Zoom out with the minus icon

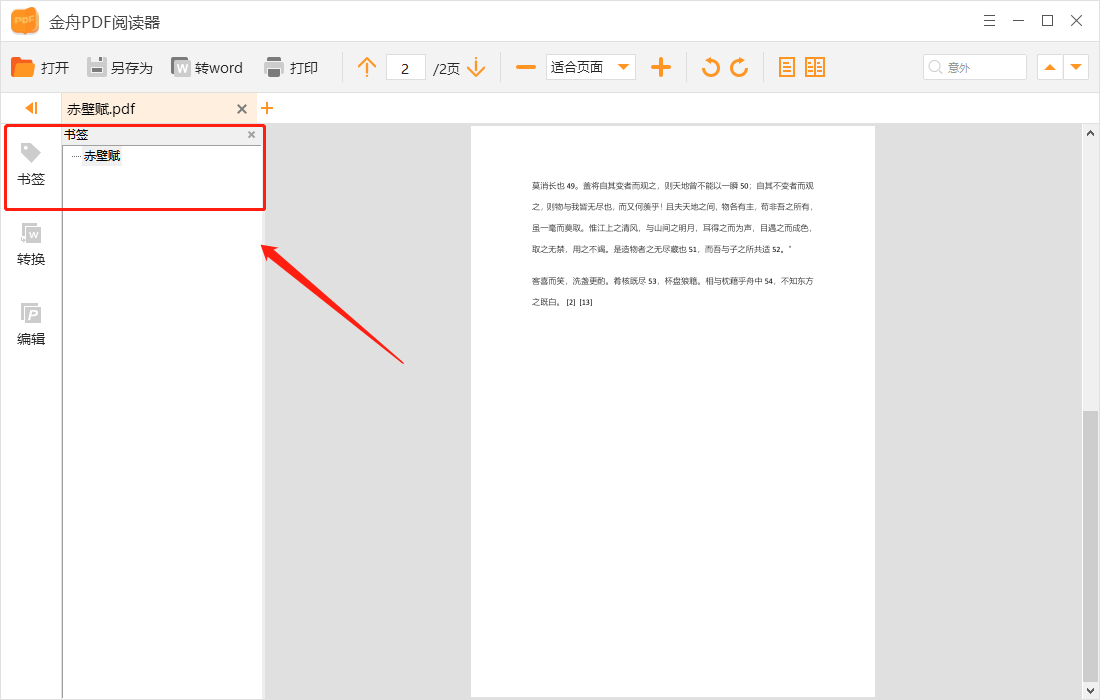point(525,67)
